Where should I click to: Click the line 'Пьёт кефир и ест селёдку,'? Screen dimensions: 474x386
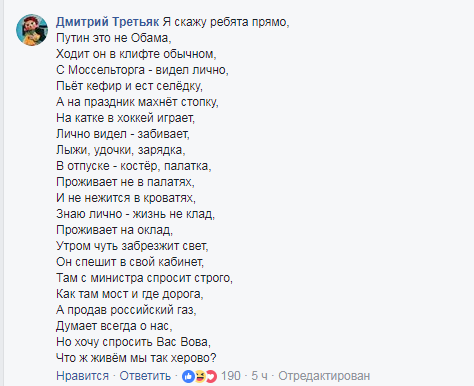click(x=129, y=86)
